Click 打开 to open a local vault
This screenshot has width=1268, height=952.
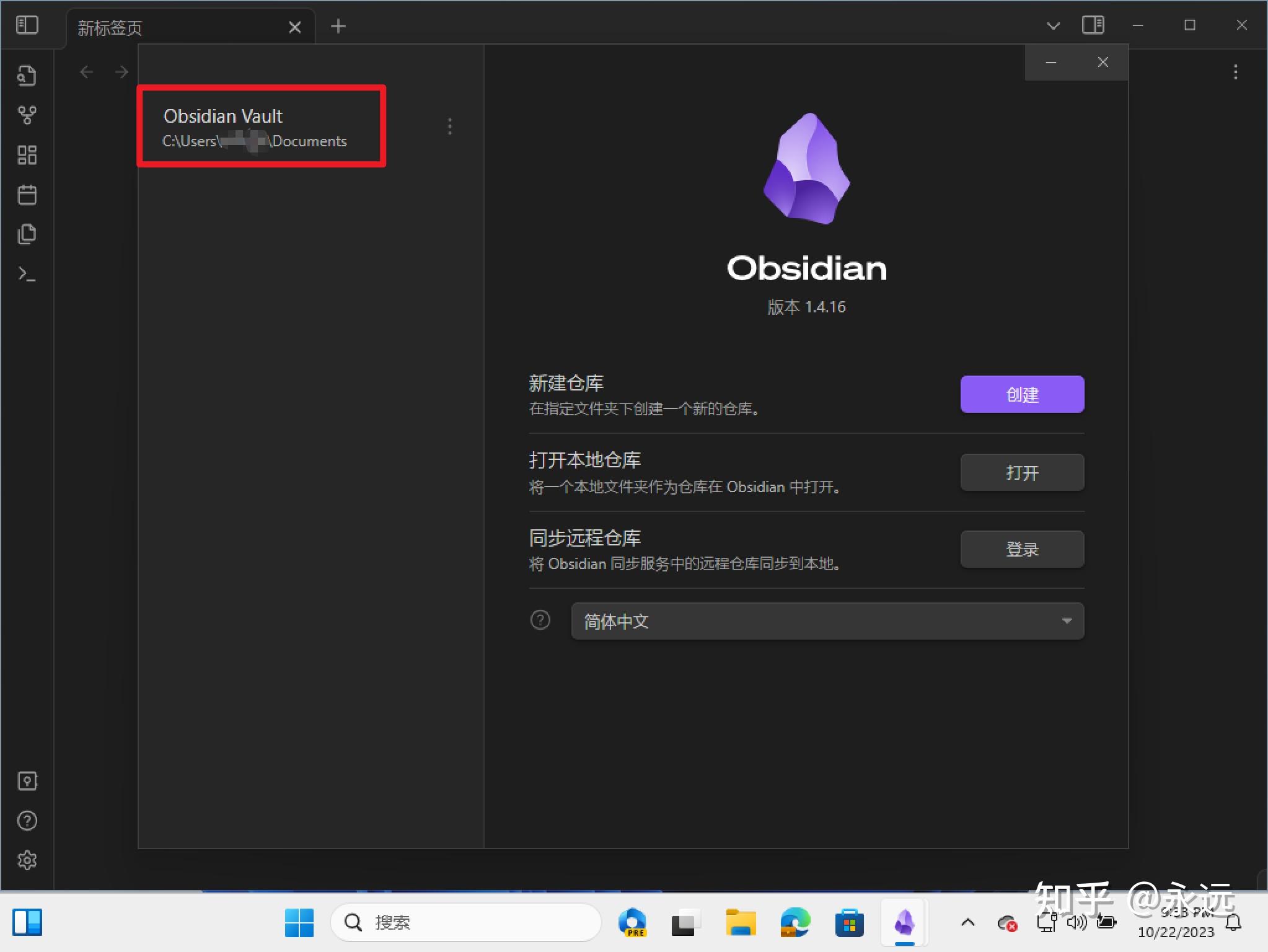tap(1021, 472)
